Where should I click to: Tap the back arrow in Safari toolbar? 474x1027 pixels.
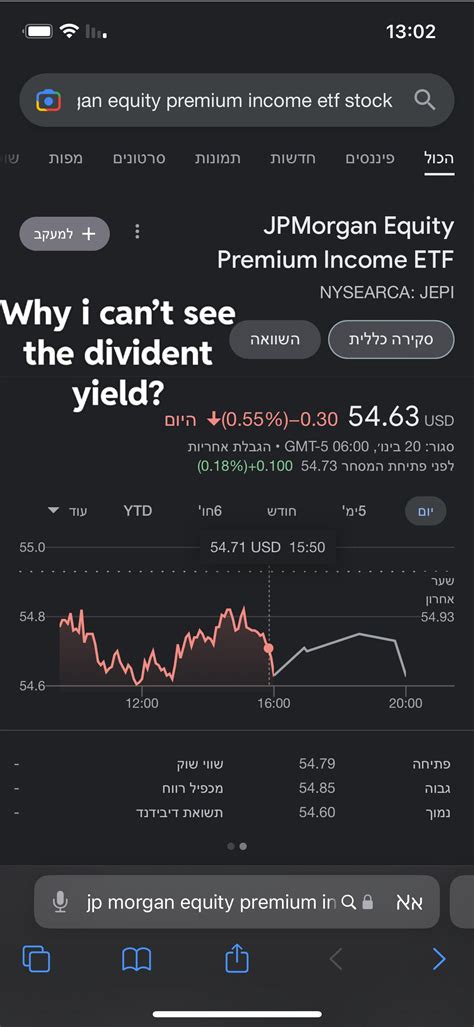point(336,960)
